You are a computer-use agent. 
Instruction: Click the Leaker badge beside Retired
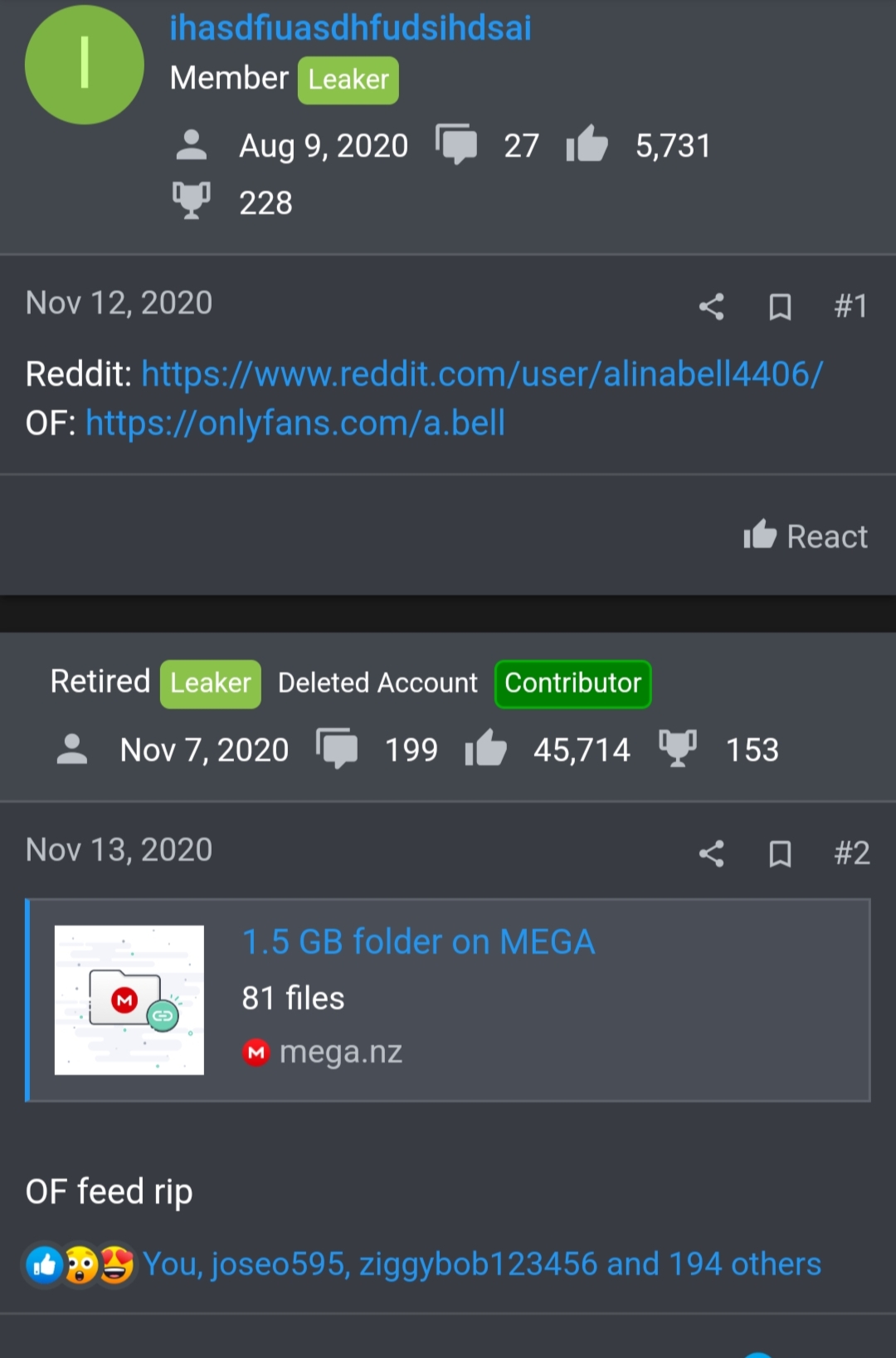(211, 683)
